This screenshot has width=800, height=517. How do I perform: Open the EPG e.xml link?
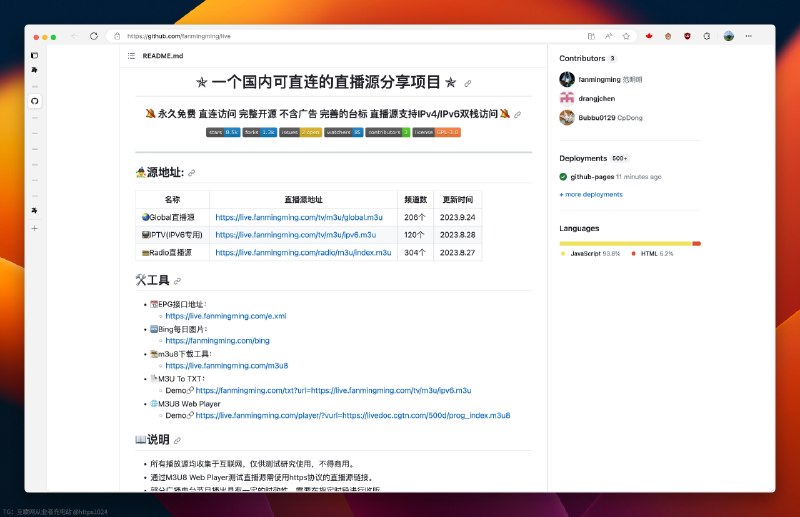(226, 316)
